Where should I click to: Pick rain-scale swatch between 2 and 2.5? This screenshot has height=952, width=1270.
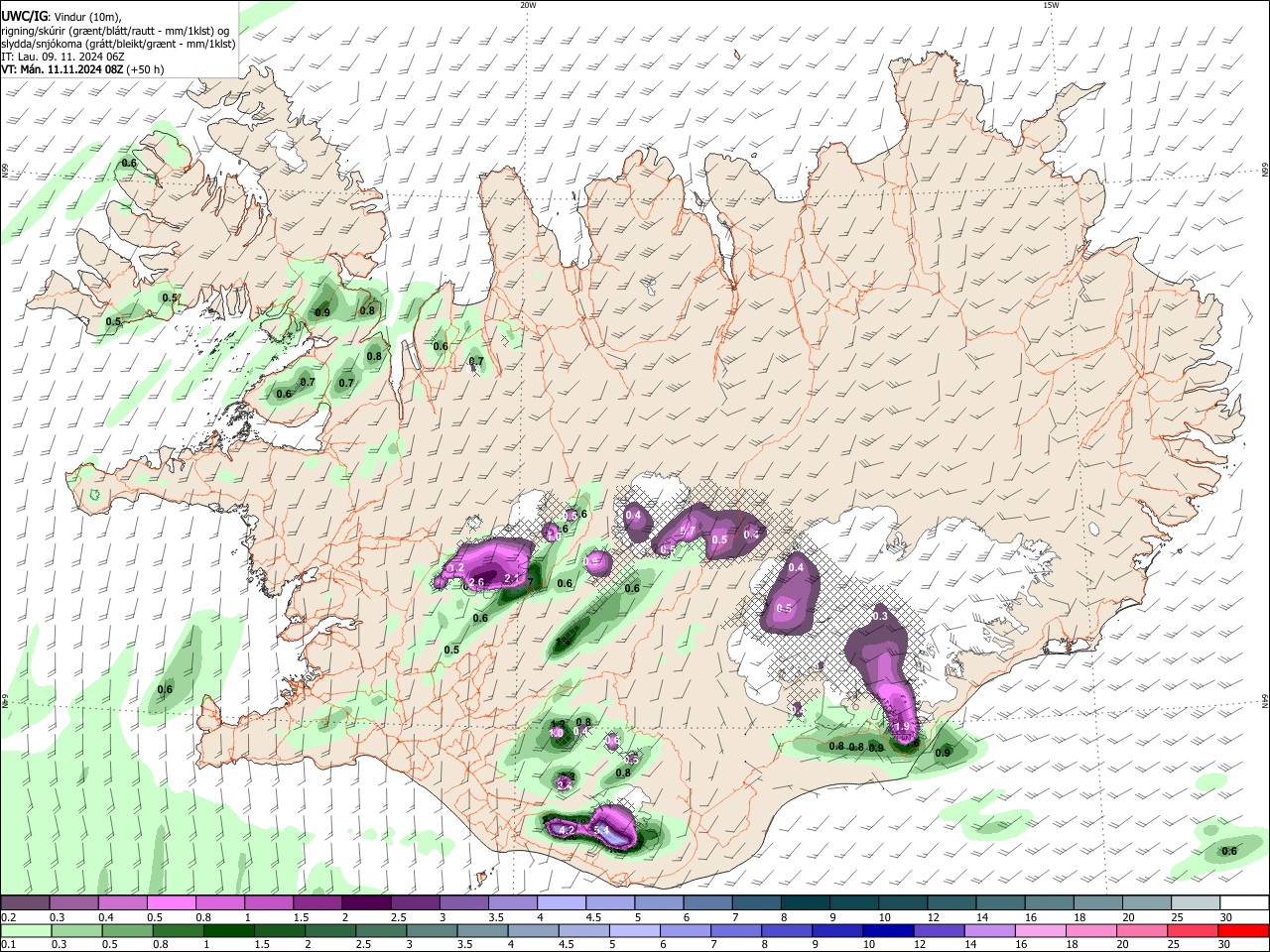click(x=328, y=930)
